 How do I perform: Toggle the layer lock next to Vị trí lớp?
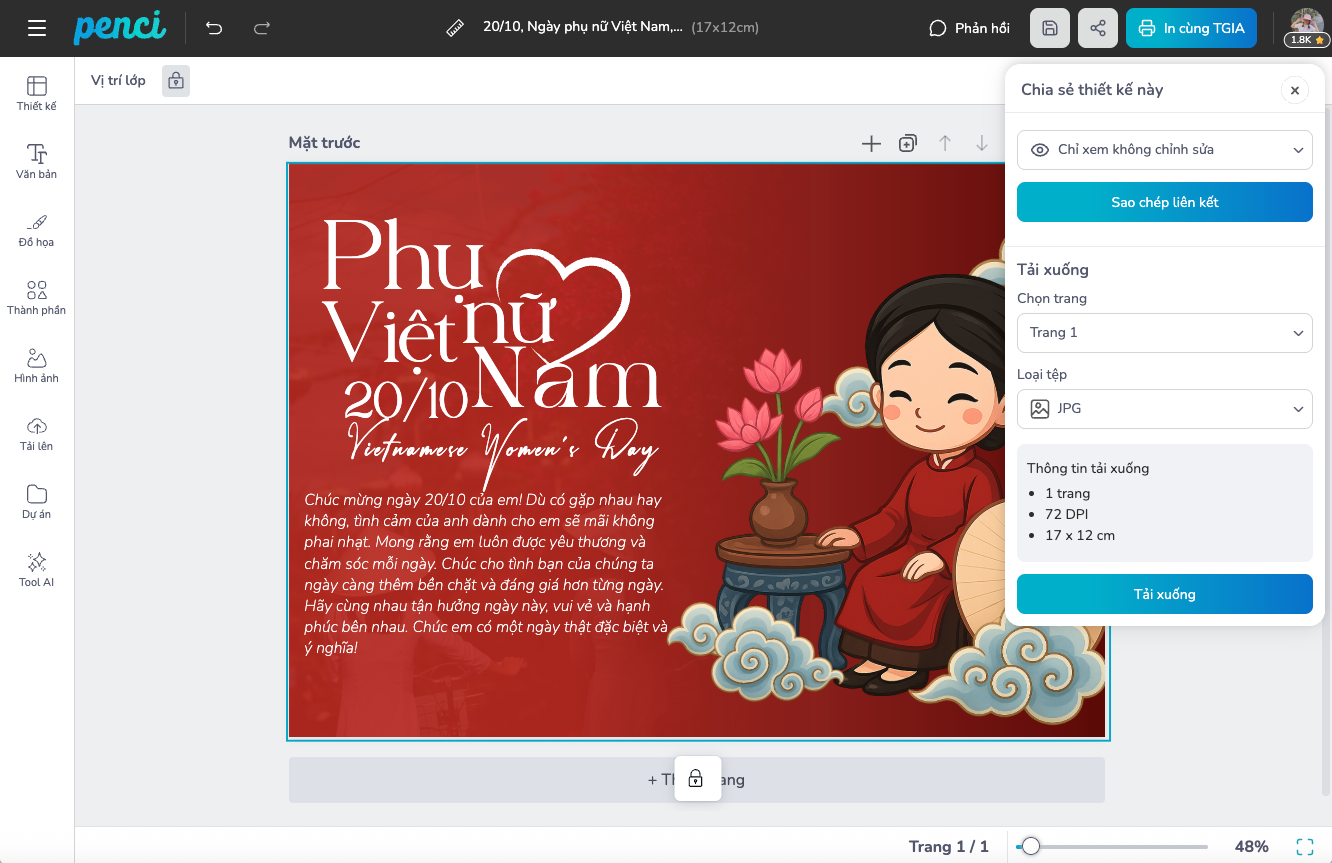(176, 81)
